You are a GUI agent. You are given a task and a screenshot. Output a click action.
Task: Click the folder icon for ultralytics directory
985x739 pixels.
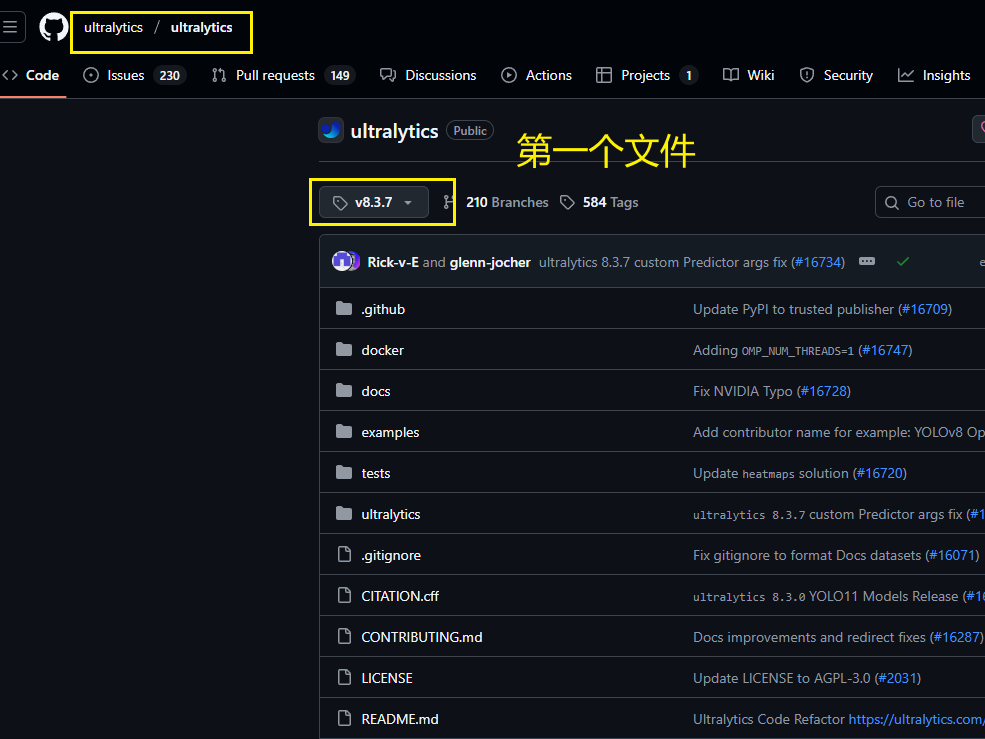point(344,513)
